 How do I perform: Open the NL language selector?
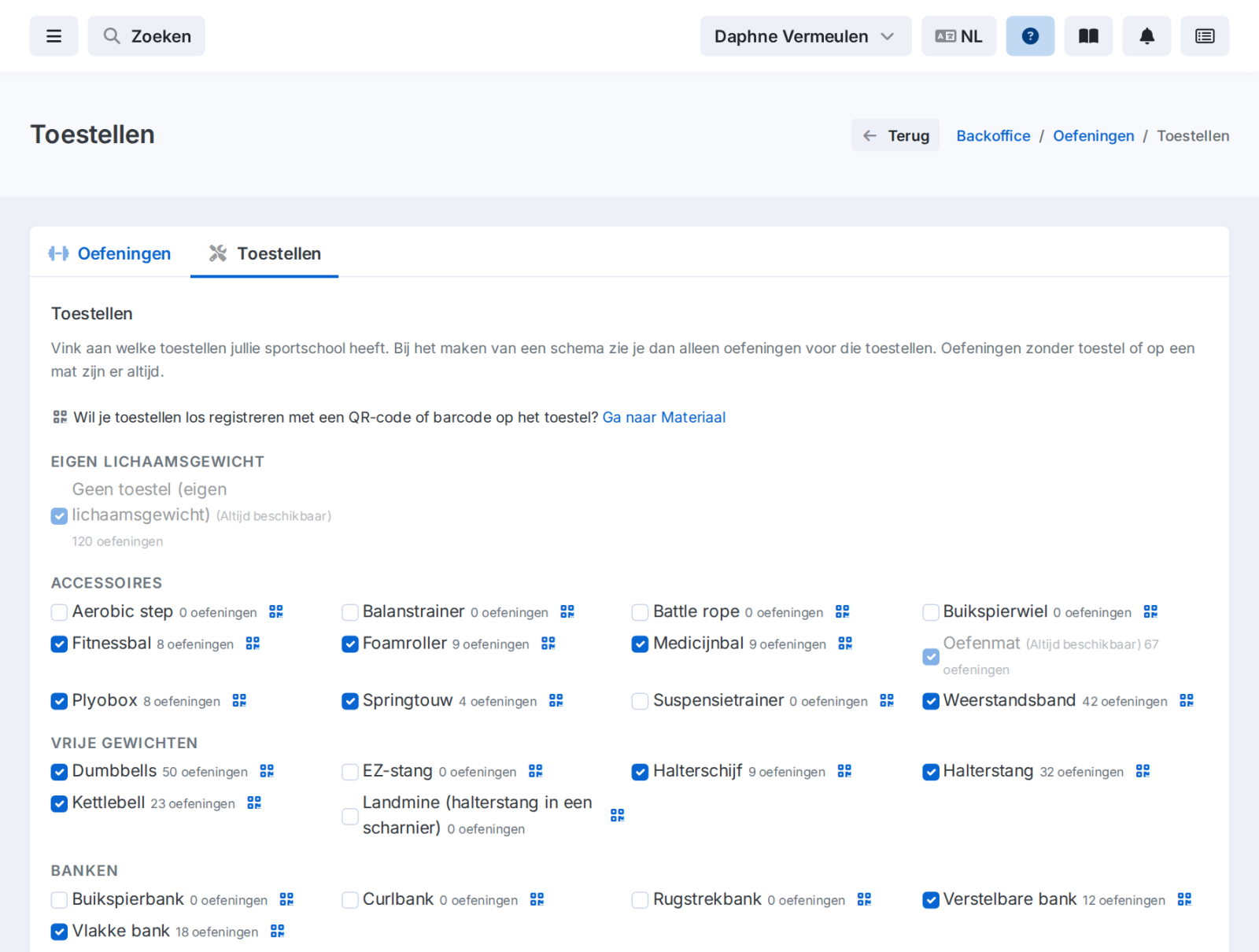tap(959, 36)
